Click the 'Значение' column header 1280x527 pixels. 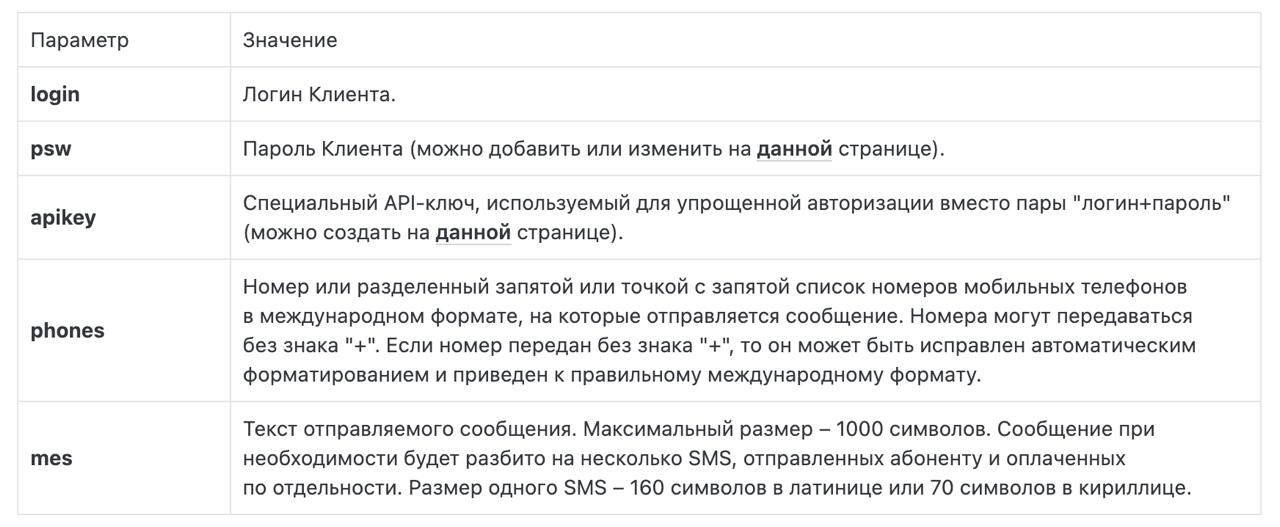[x=290, y=41]
